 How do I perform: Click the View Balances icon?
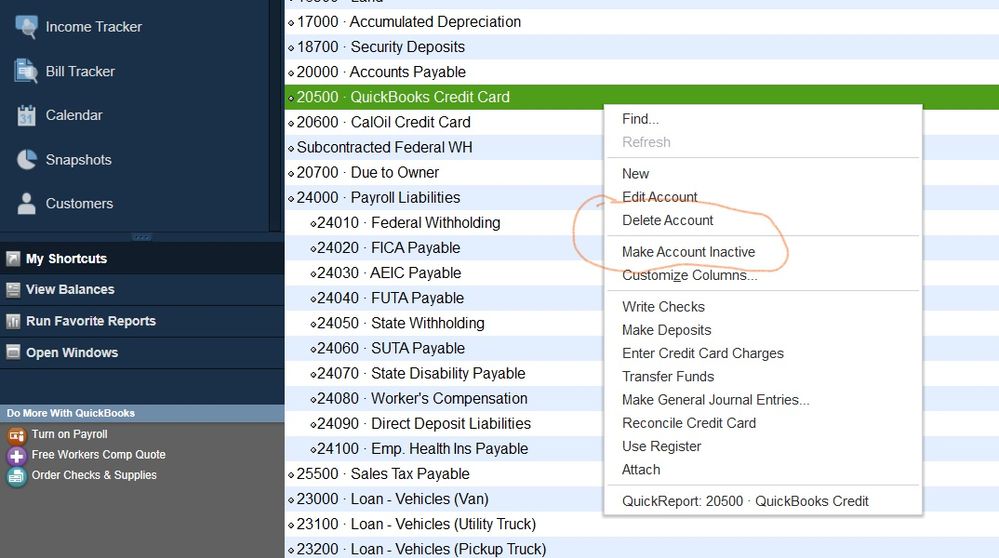(13, 290)
